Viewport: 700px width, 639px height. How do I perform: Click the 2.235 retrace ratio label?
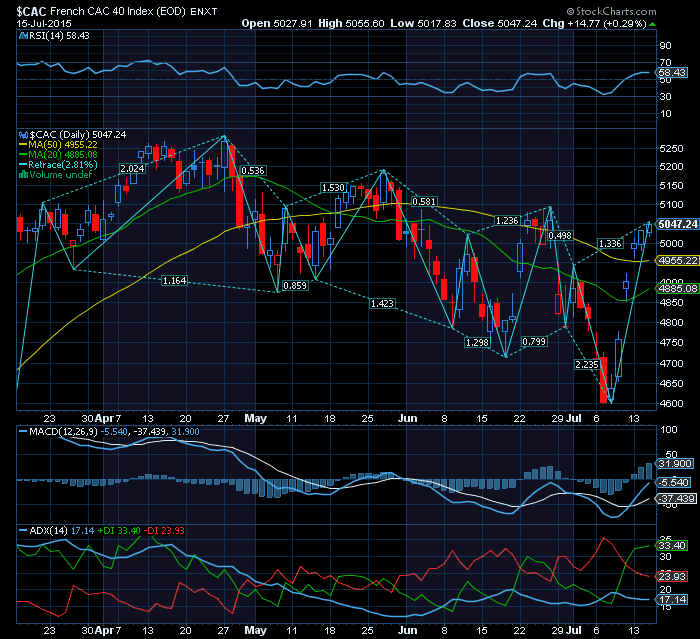click(x=587, y=364)
